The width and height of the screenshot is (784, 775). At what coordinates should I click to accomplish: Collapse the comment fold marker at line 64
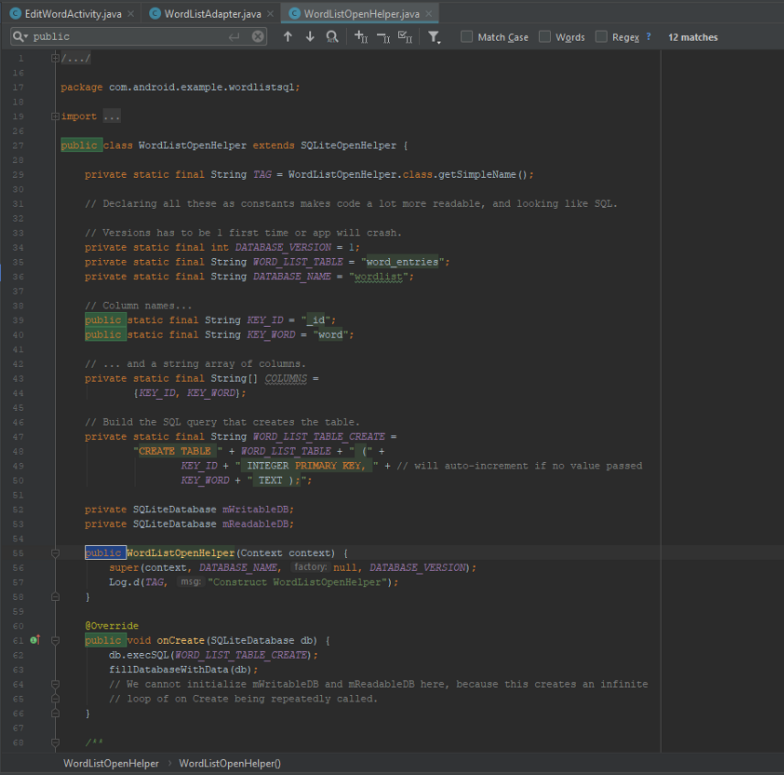pos(55,684)
